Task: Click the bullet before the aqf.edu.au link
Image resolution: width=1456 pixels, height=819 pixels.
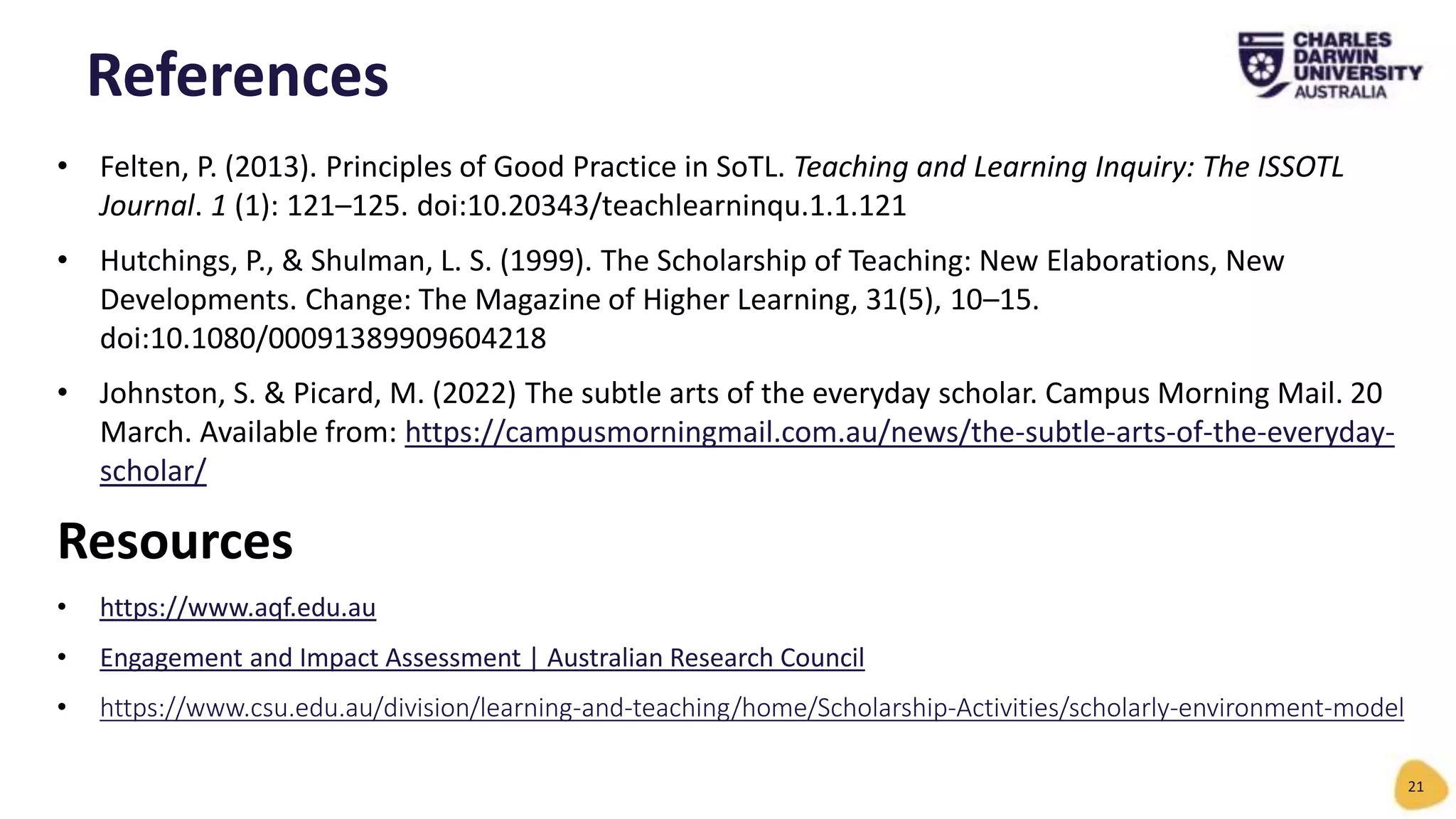Action: coord(63,607)
